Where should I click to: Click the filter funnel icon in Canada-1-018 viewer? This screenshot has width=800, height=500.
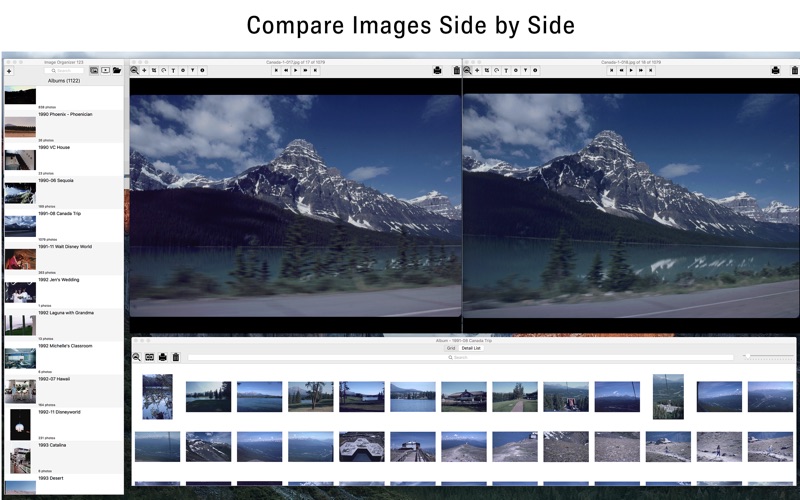[526, 70]
